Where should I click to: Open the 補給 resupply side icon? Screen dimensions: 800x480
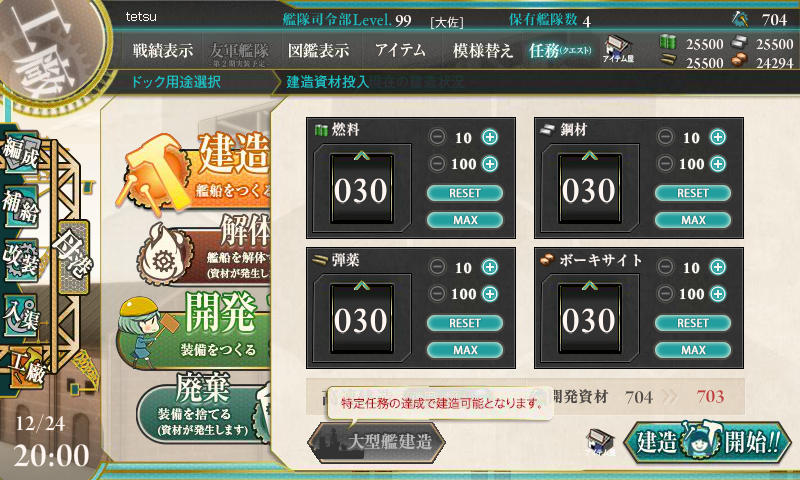[20, 206]
